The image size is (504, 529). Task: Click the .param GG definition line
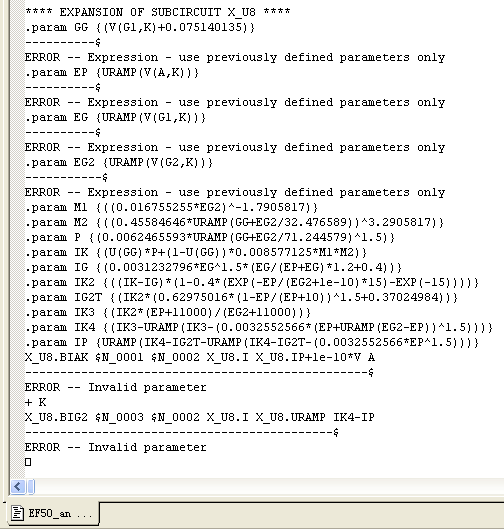(140, 27)
